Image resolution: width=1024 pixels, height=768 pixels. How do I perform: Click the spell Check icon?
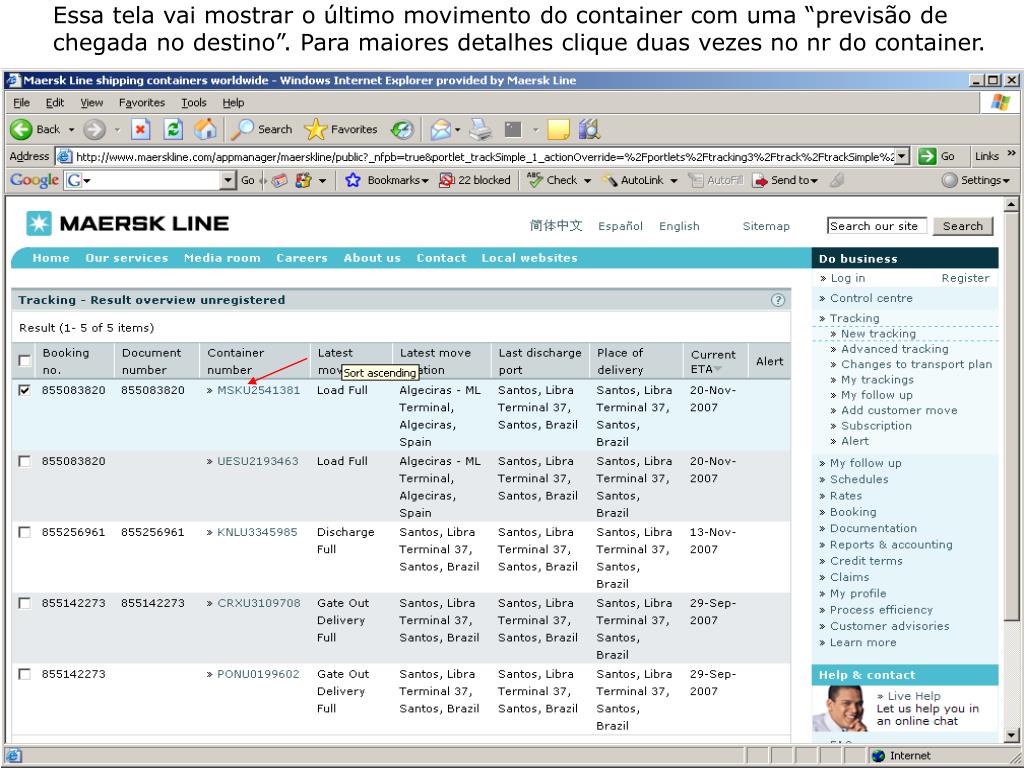[x=535, y=180]
